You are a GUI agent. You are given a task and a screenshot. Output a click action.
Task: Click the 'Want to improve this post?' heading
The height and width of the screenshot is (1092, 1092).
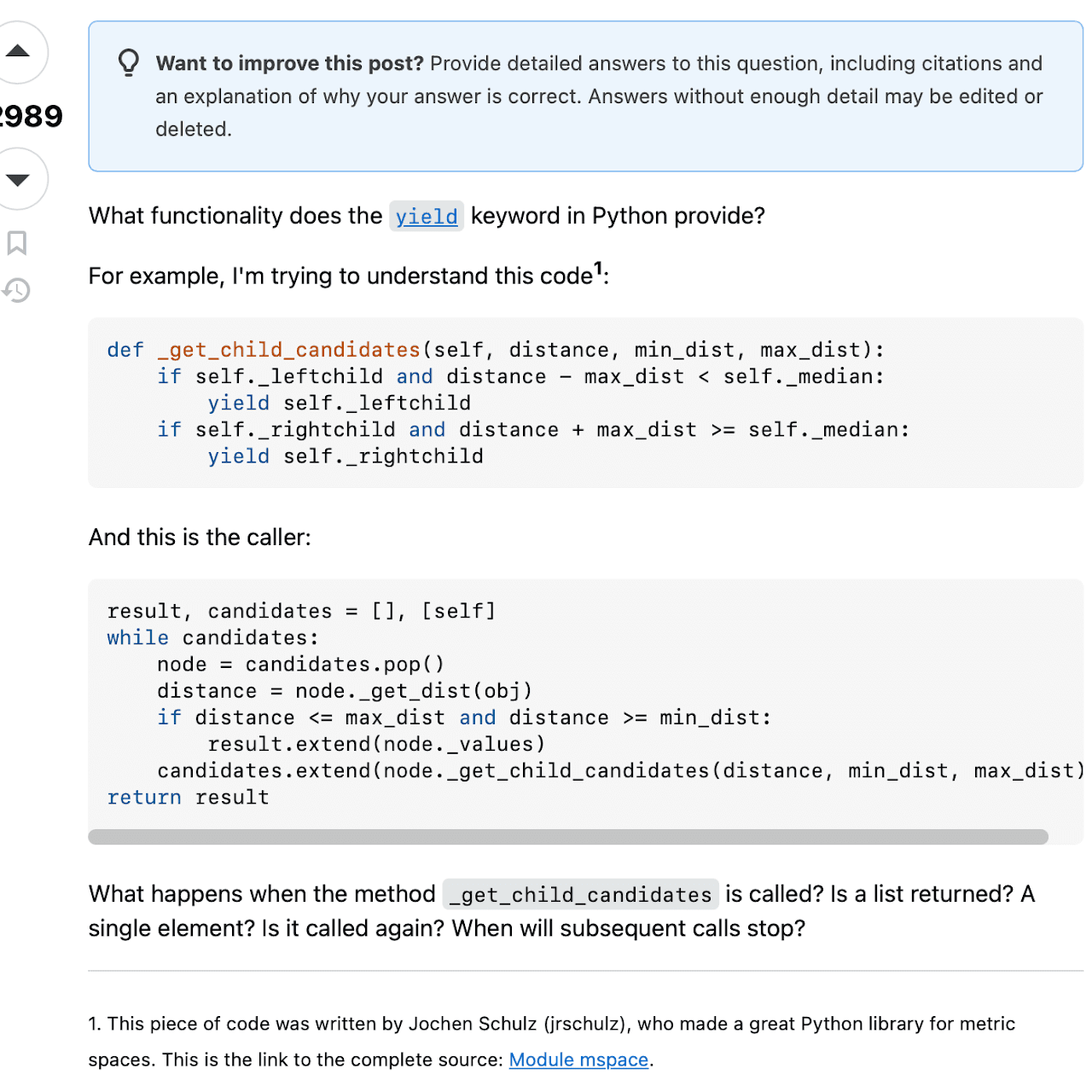coord(290,64)
